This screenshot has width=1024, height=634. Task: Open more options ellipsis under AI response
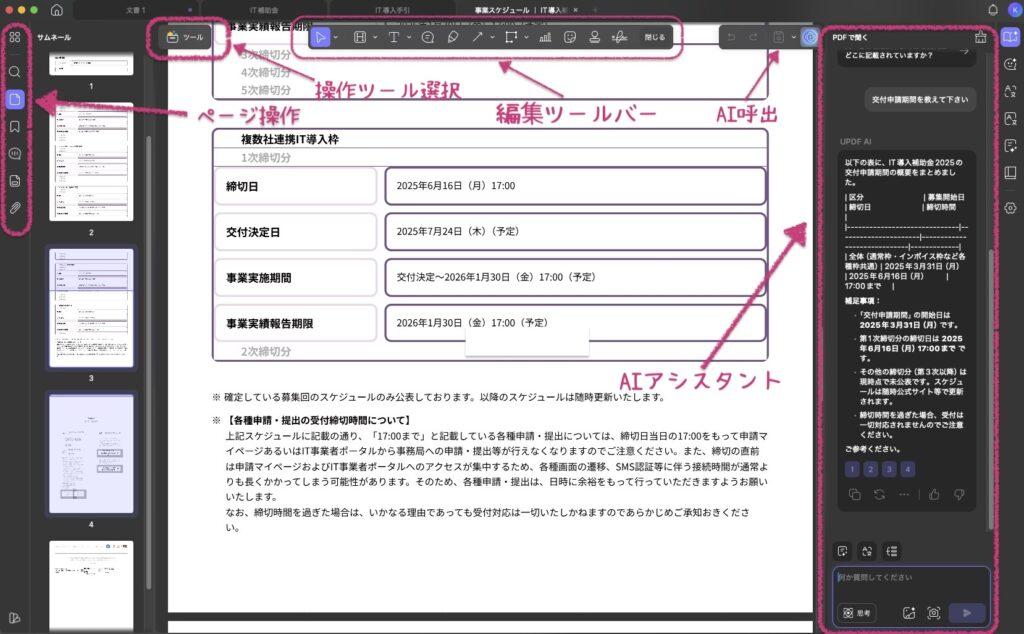[x=904, y=494]
